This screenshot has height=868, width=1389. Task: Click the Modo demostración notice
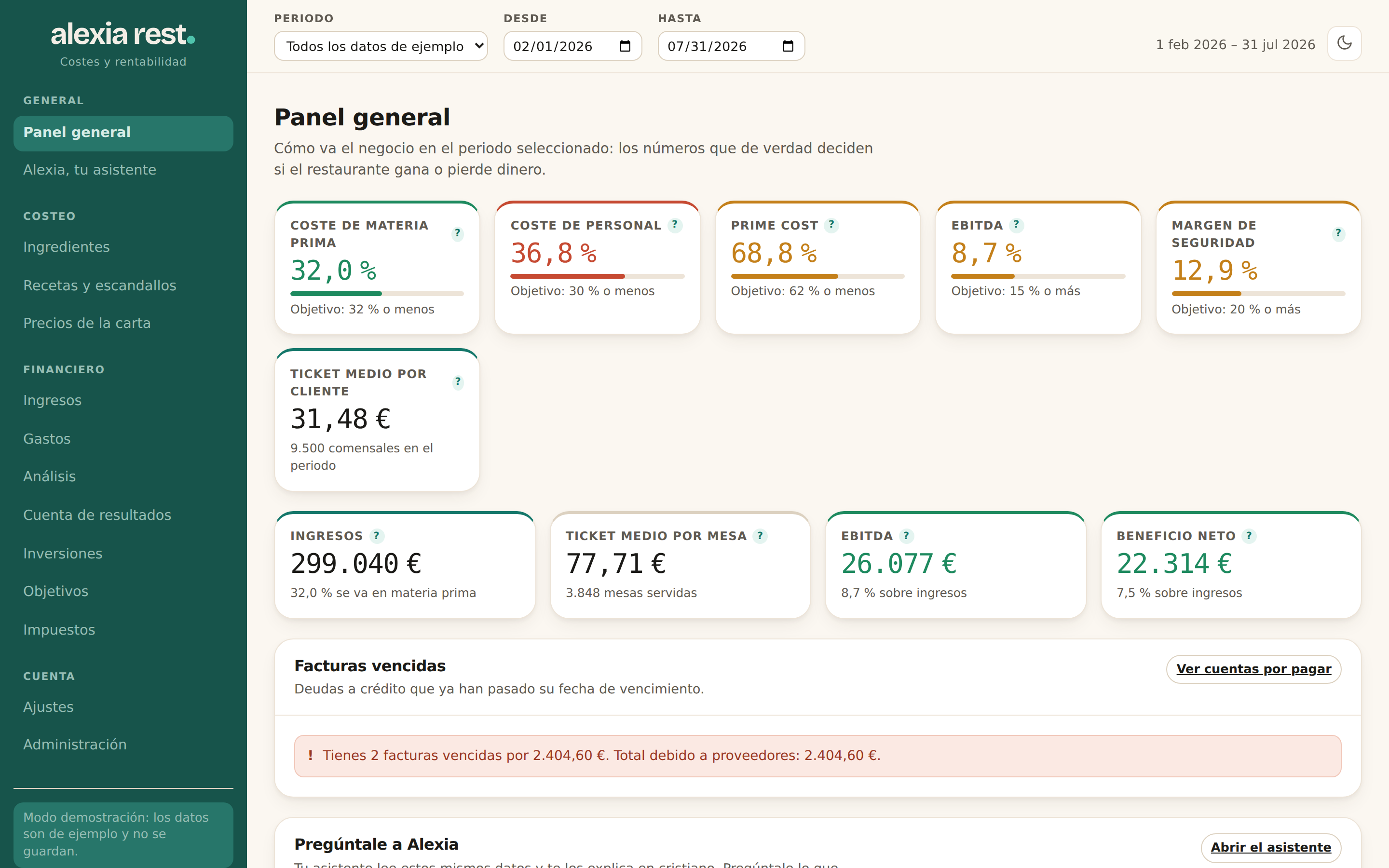123,834
